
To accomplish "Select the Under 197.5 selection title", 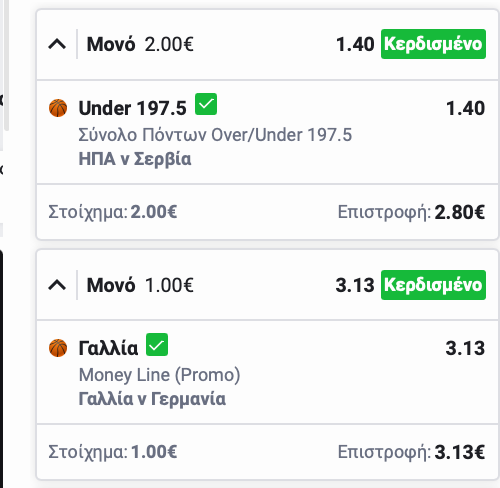I will pyautogui.click(x=133, y=108).
